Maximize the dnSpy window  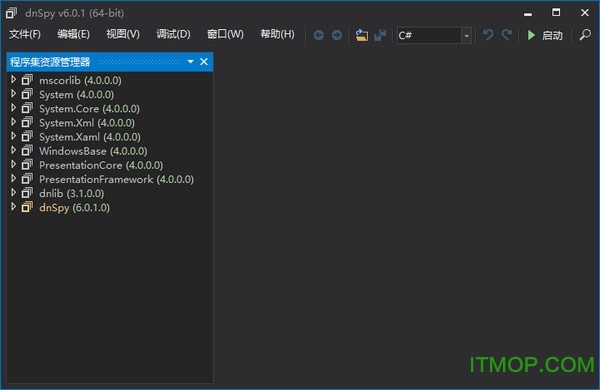(x=556, y=13)
